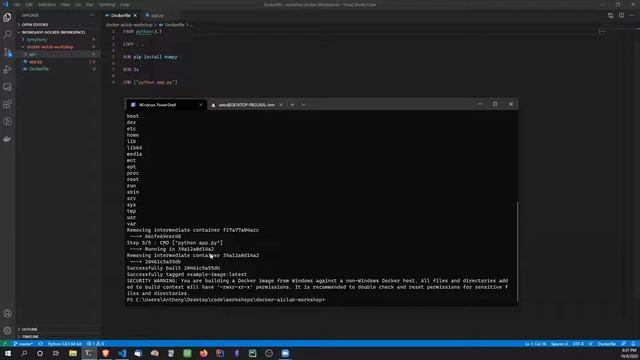Viewport: 640px width, 360px height.
Task: Collapse the docker-aiclub-workshop folder
Action: click(58, 47)
